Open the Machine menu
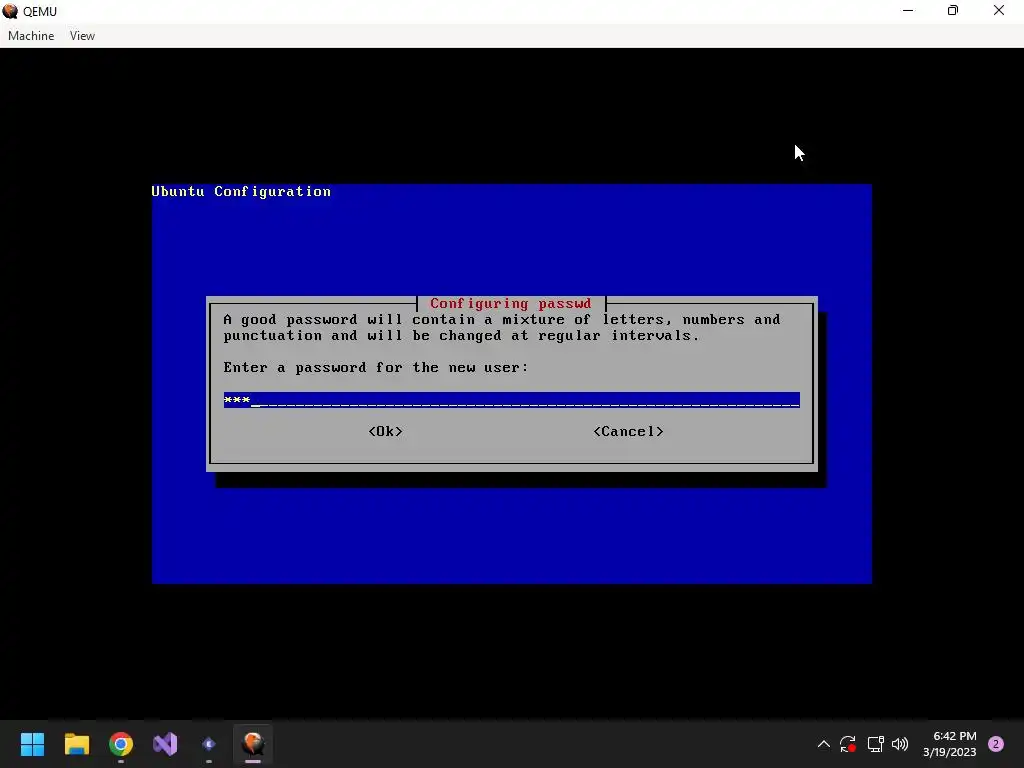The image size is (1024, 768). point(31,36)
